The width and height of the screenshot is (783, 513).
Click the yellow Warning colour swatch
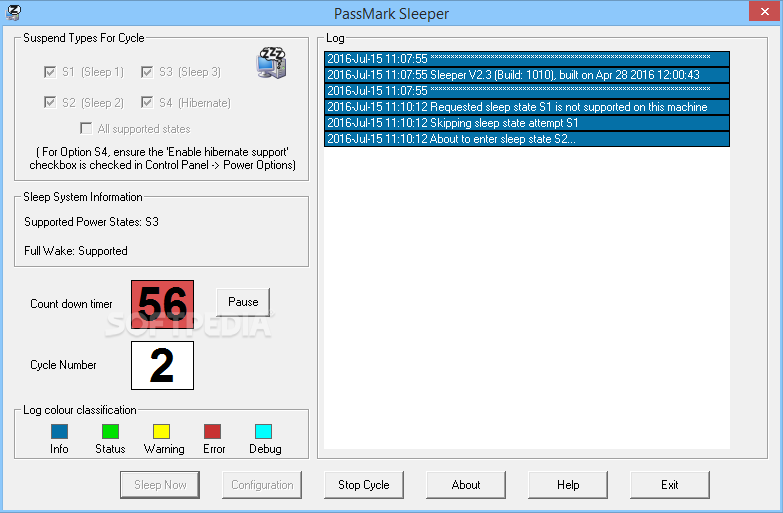(x=161, y=431)
